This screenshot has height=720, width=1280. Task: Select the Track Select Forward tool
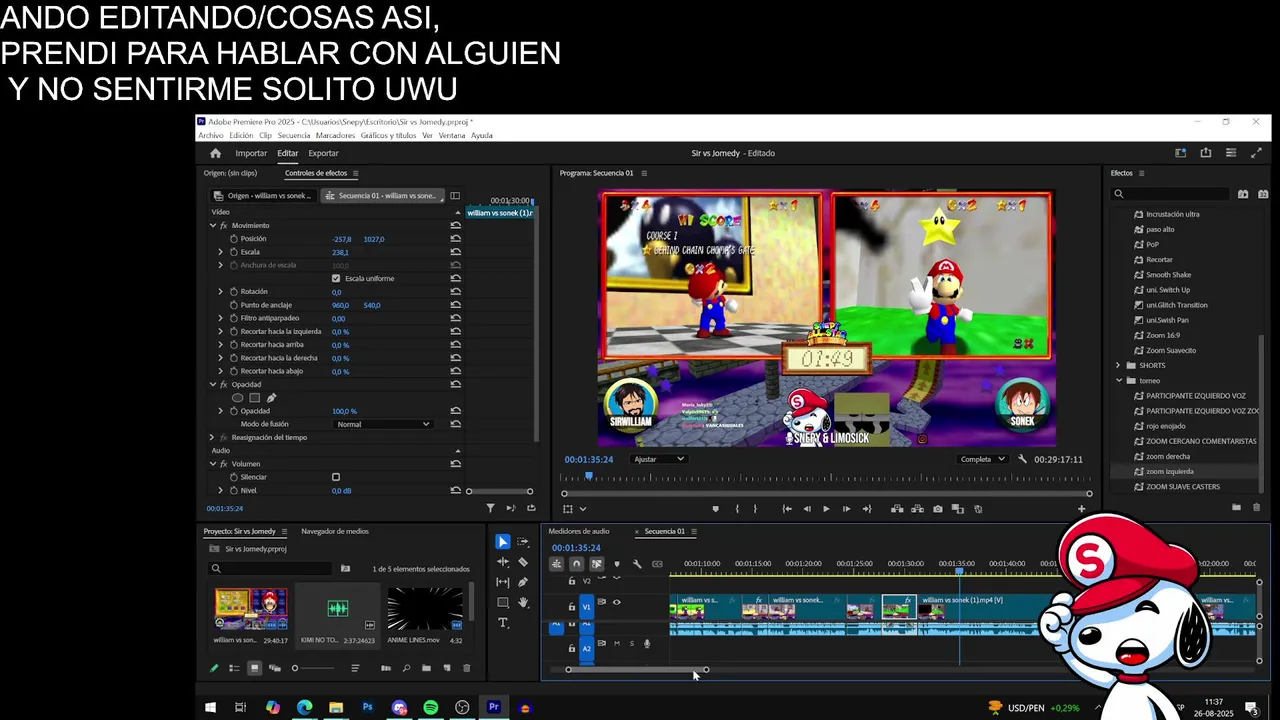click(523, 542)
